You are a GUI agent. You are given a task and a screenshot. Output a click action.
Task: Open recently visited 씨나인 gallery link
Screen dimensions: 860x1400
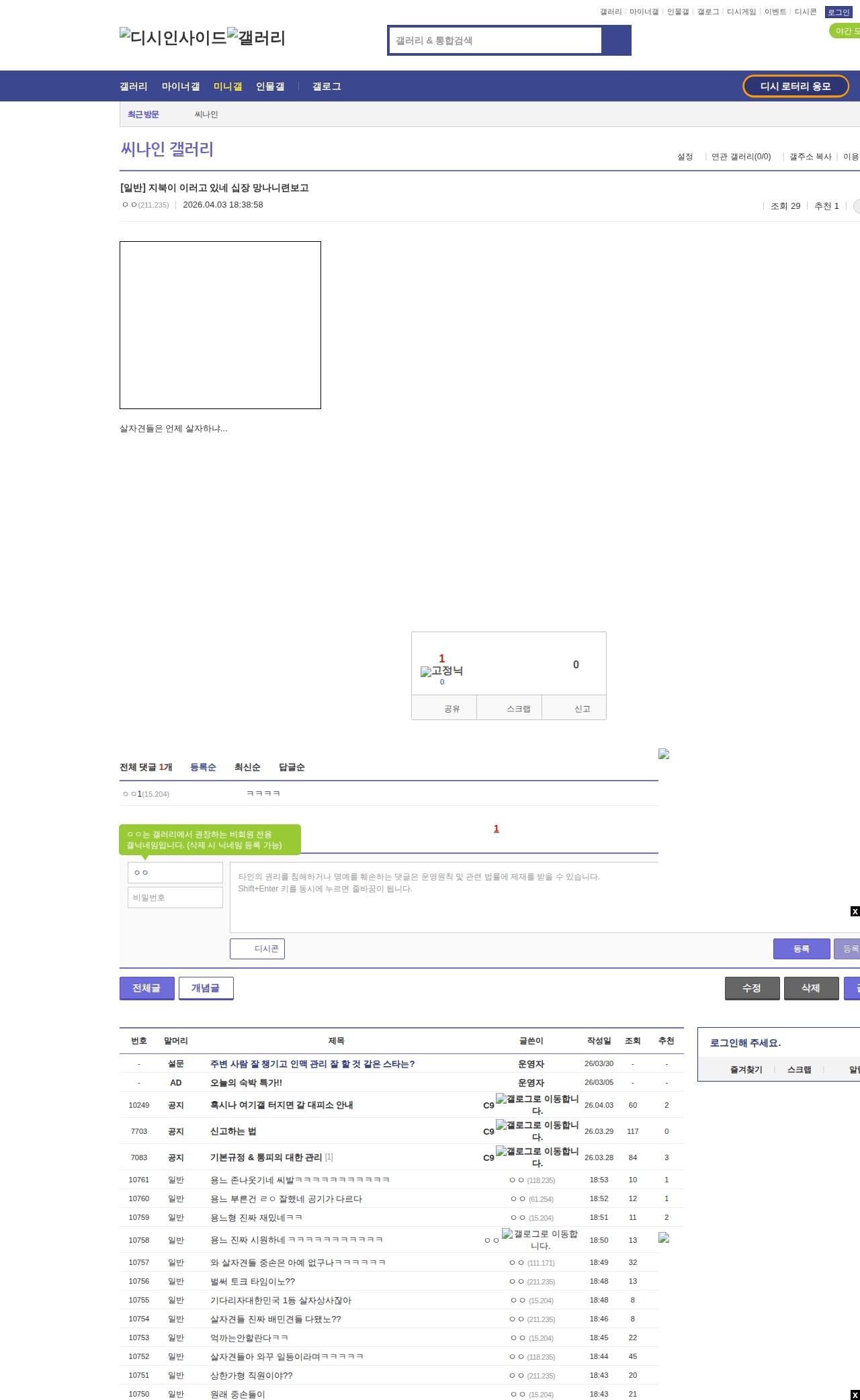coord(206,115)
